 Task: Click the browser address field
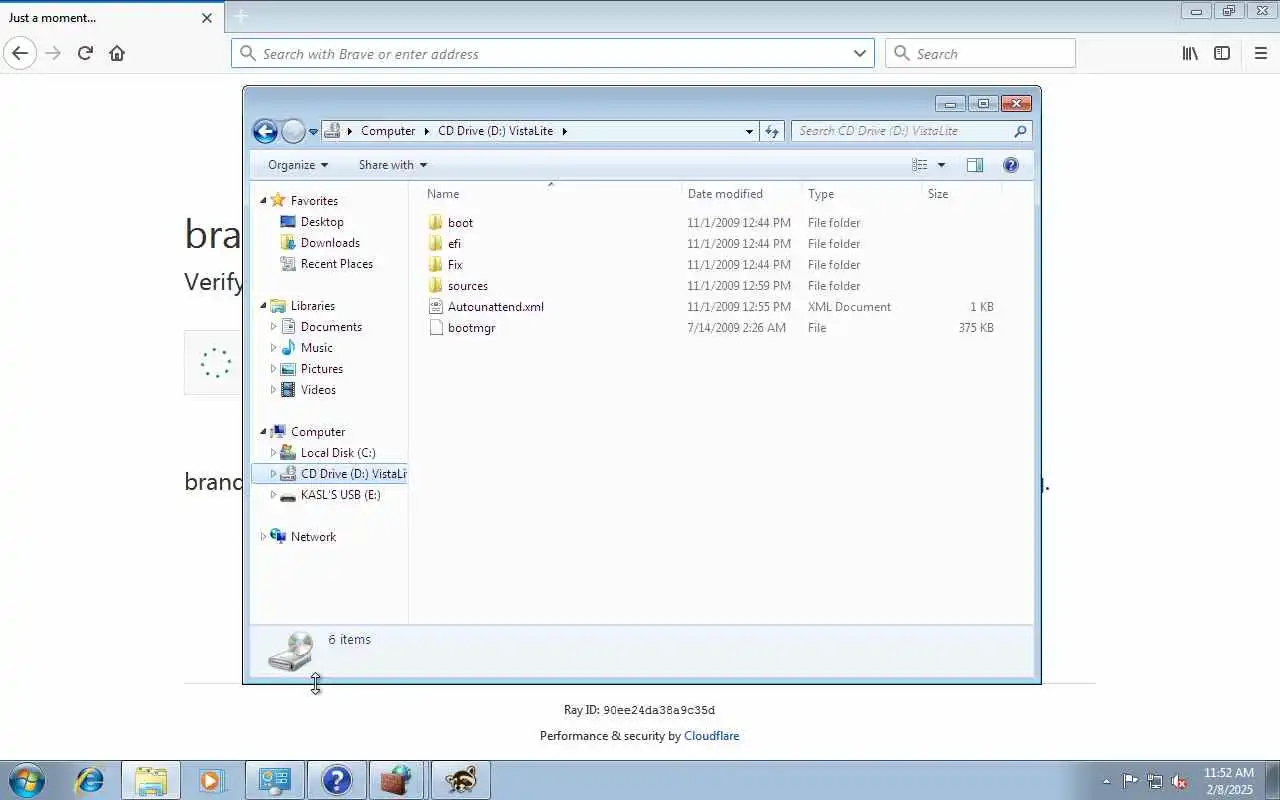click(x=553, y=54)
